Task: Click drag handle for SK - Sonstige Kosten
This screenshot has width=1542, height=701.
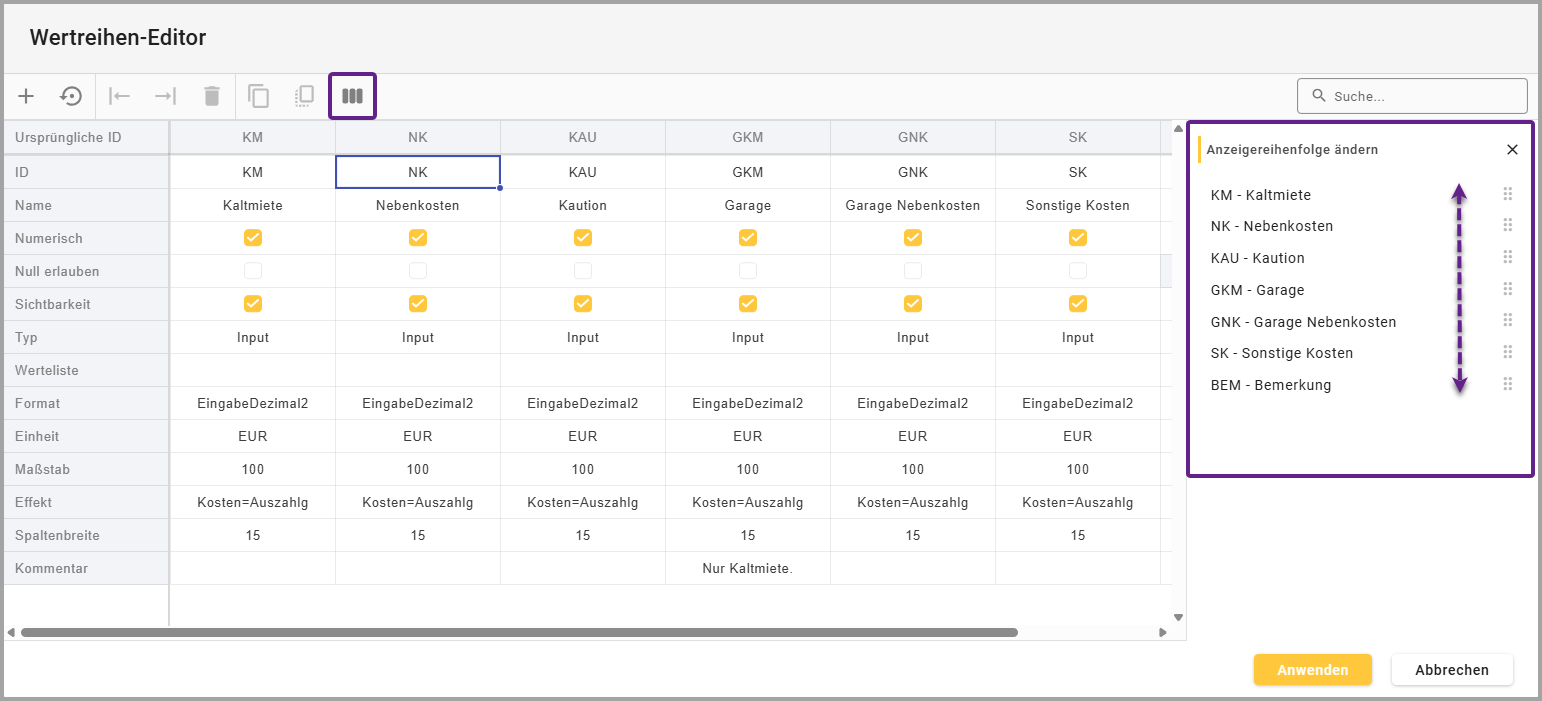Action: point(1508,352)
